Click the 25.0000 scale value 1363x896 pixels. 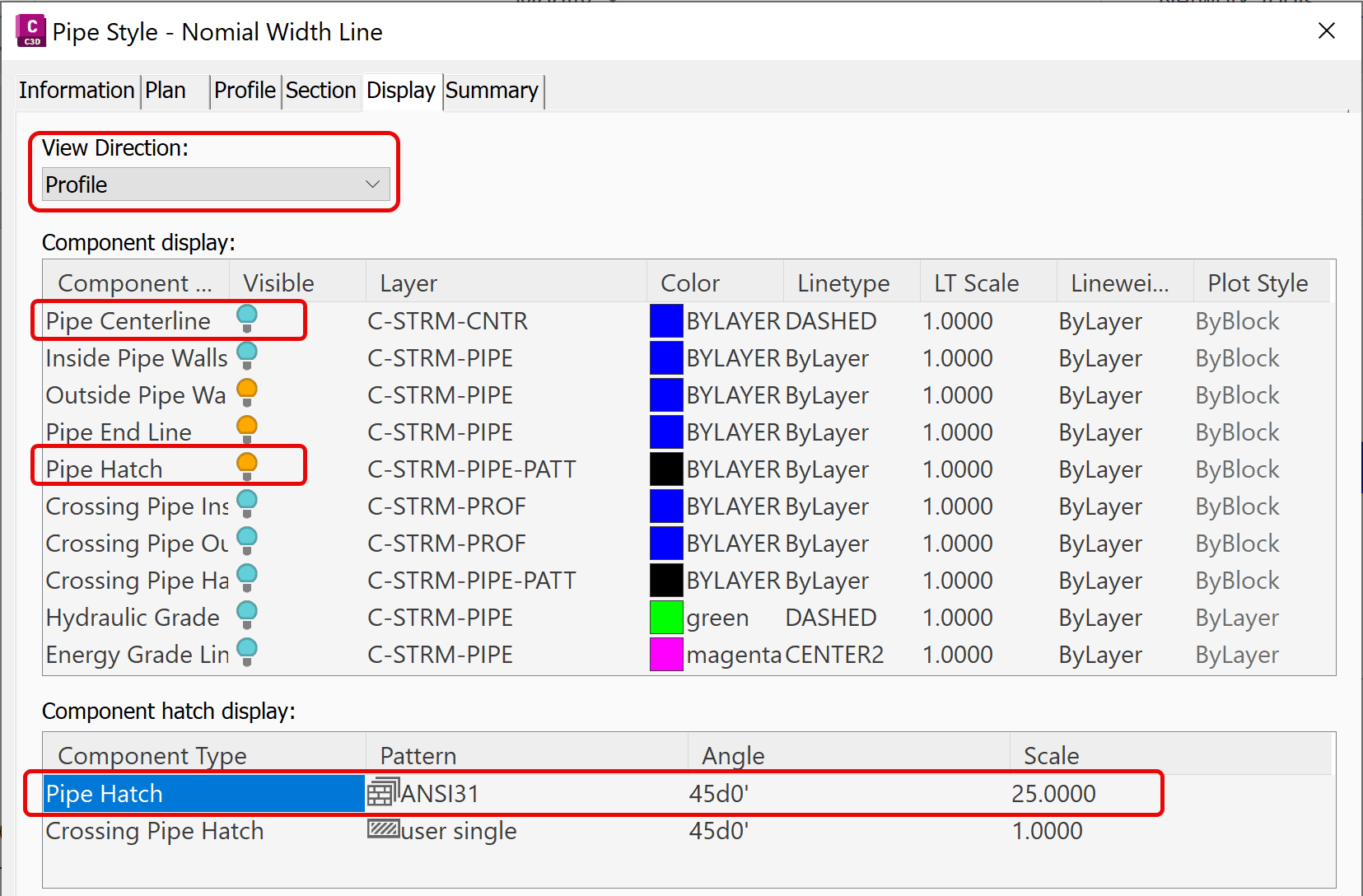tap(1053, 793)
